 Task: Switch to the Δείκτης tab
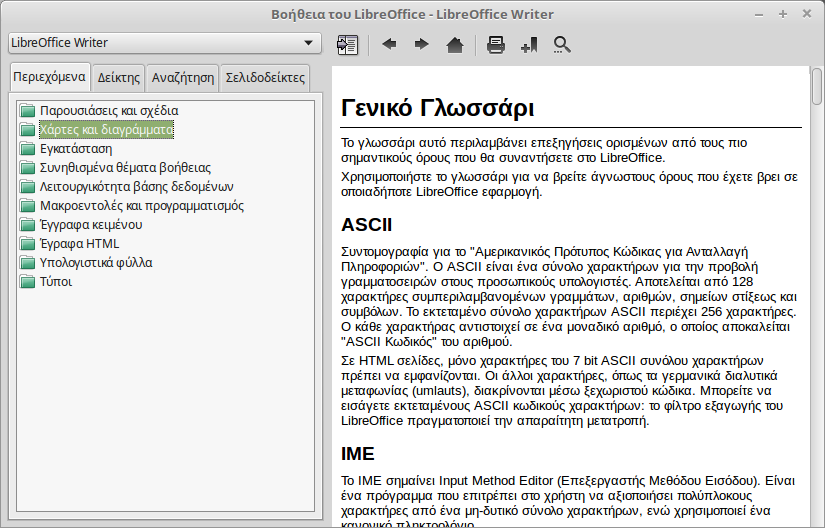(x=118, y=78)
